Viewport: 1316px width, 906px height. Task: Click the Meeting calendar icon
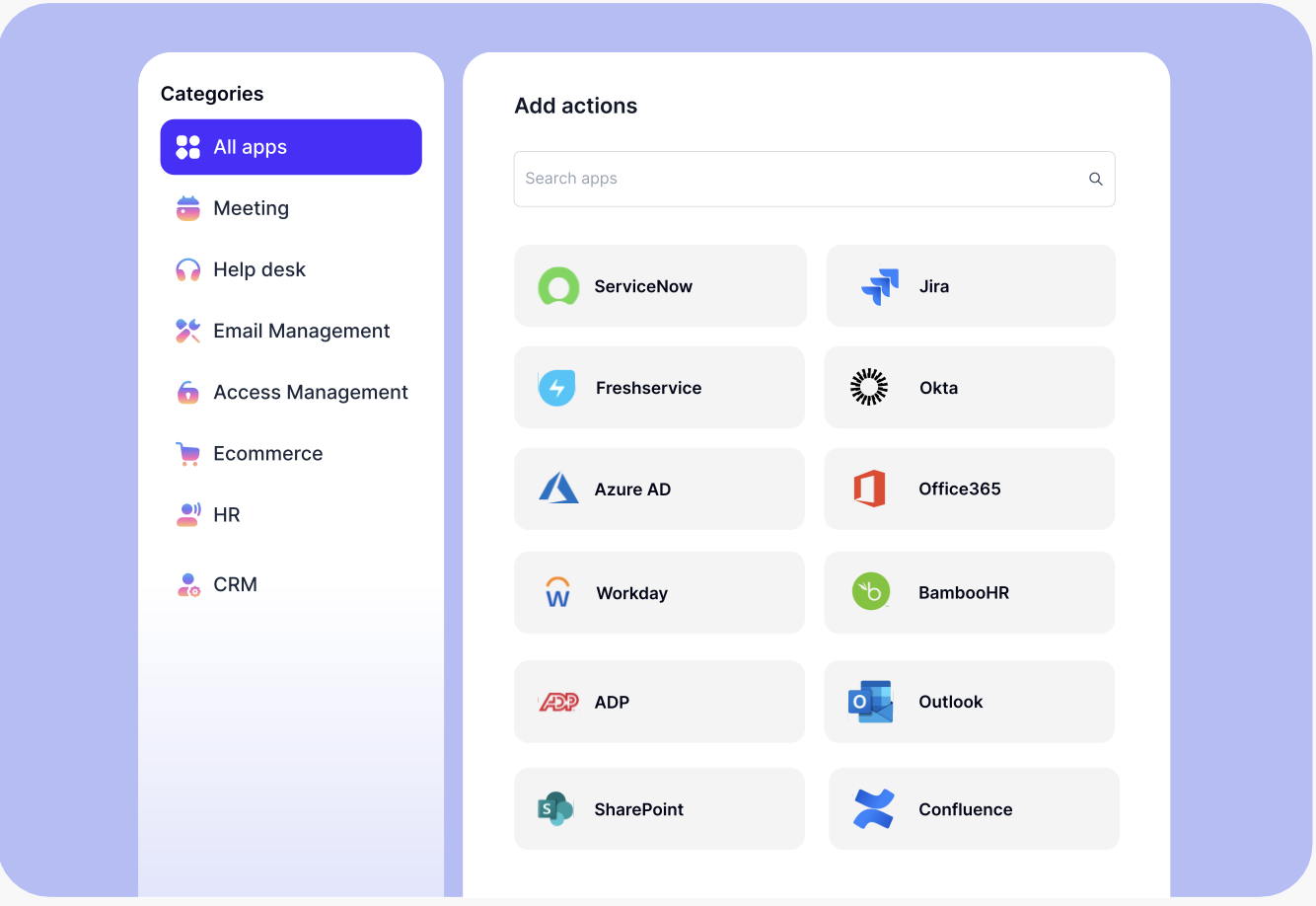[x=187, y=208]
